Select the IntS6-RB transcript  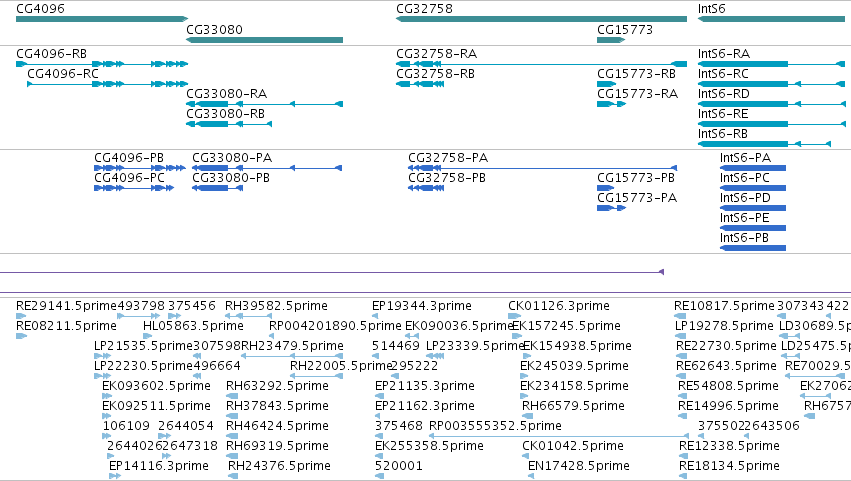(764, 144)
